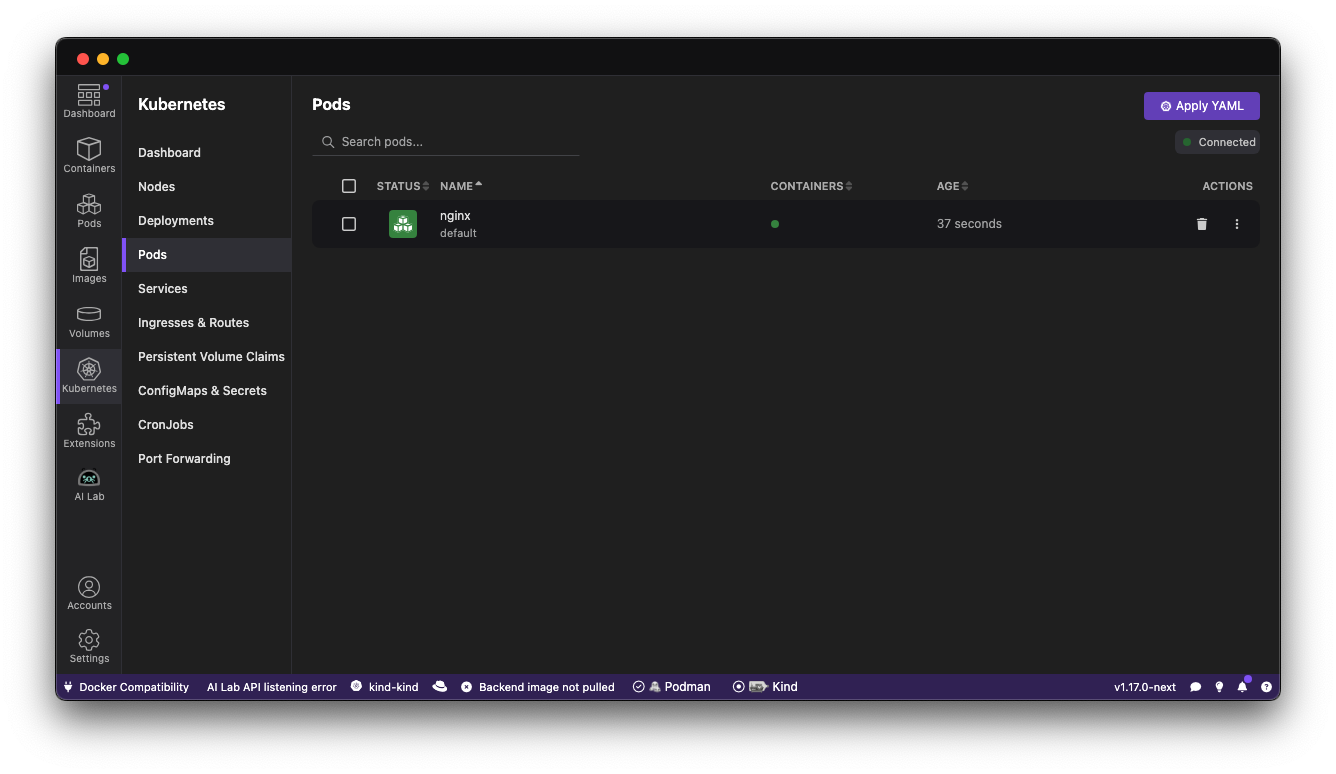Open the kebab menu for the nginx pod
The height and width of the screenshot is (774, 1336).
coord(1237,224)
